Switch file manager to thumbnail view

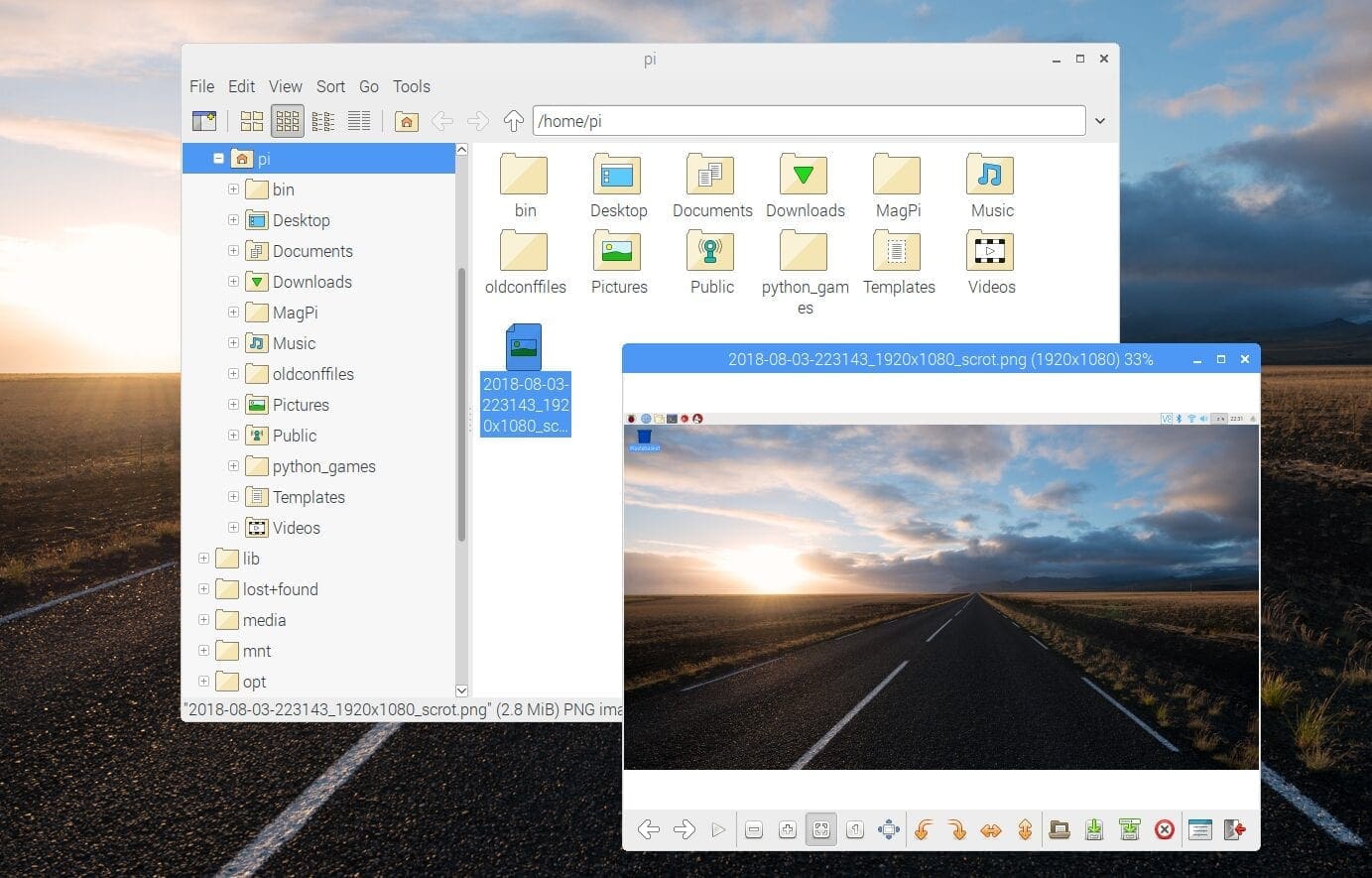click(x=288, y=121)
